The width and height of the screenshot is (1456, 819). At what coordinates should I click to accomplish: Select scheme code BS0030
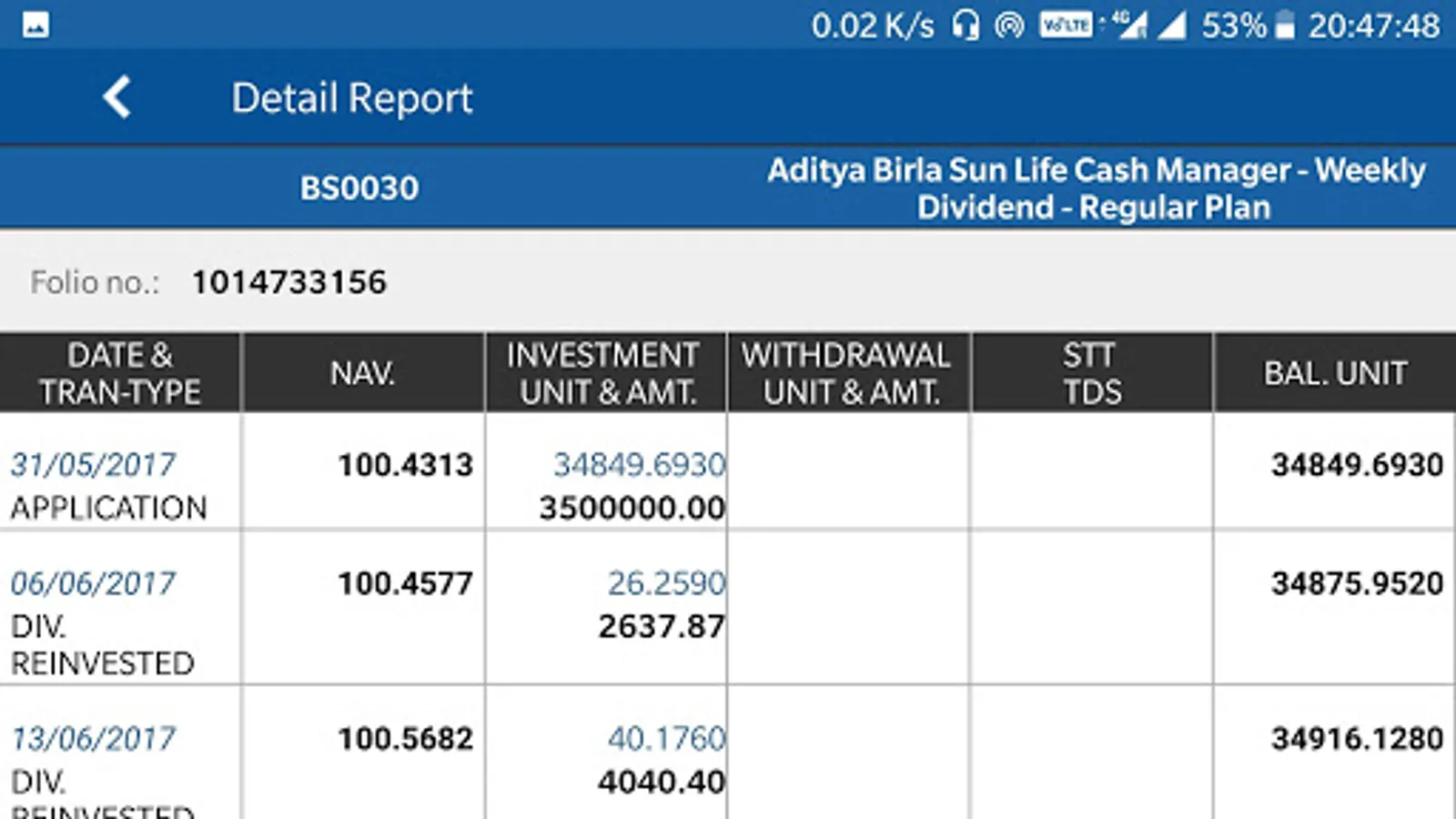(x=359, y=187)
